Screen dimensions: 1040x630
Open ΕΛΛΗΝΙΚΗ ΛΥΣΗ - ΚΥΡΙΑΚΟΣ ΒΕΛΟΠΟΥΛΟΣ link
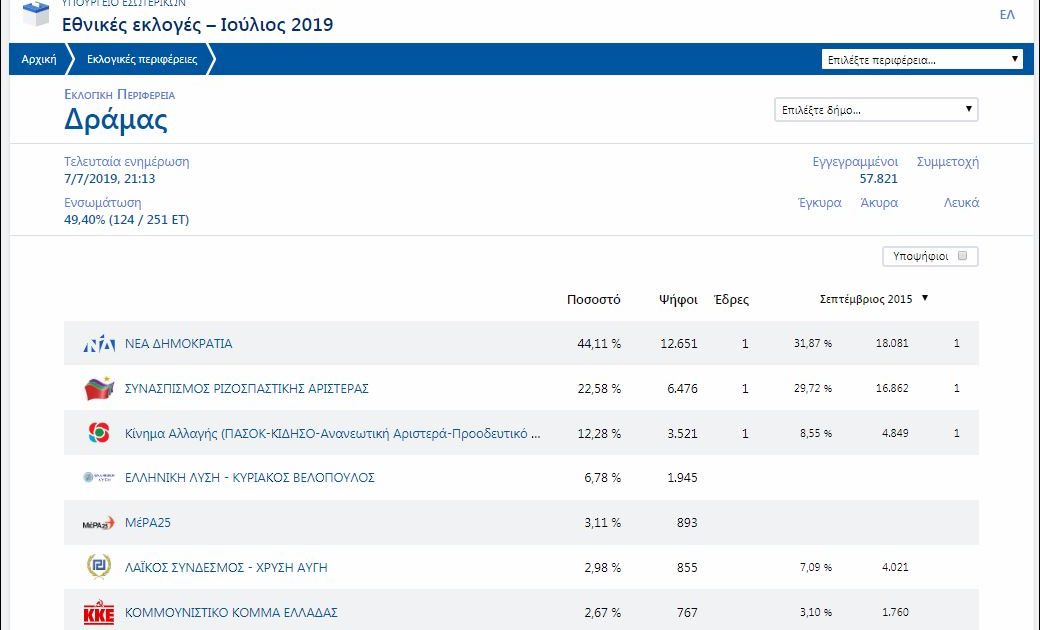249,477
